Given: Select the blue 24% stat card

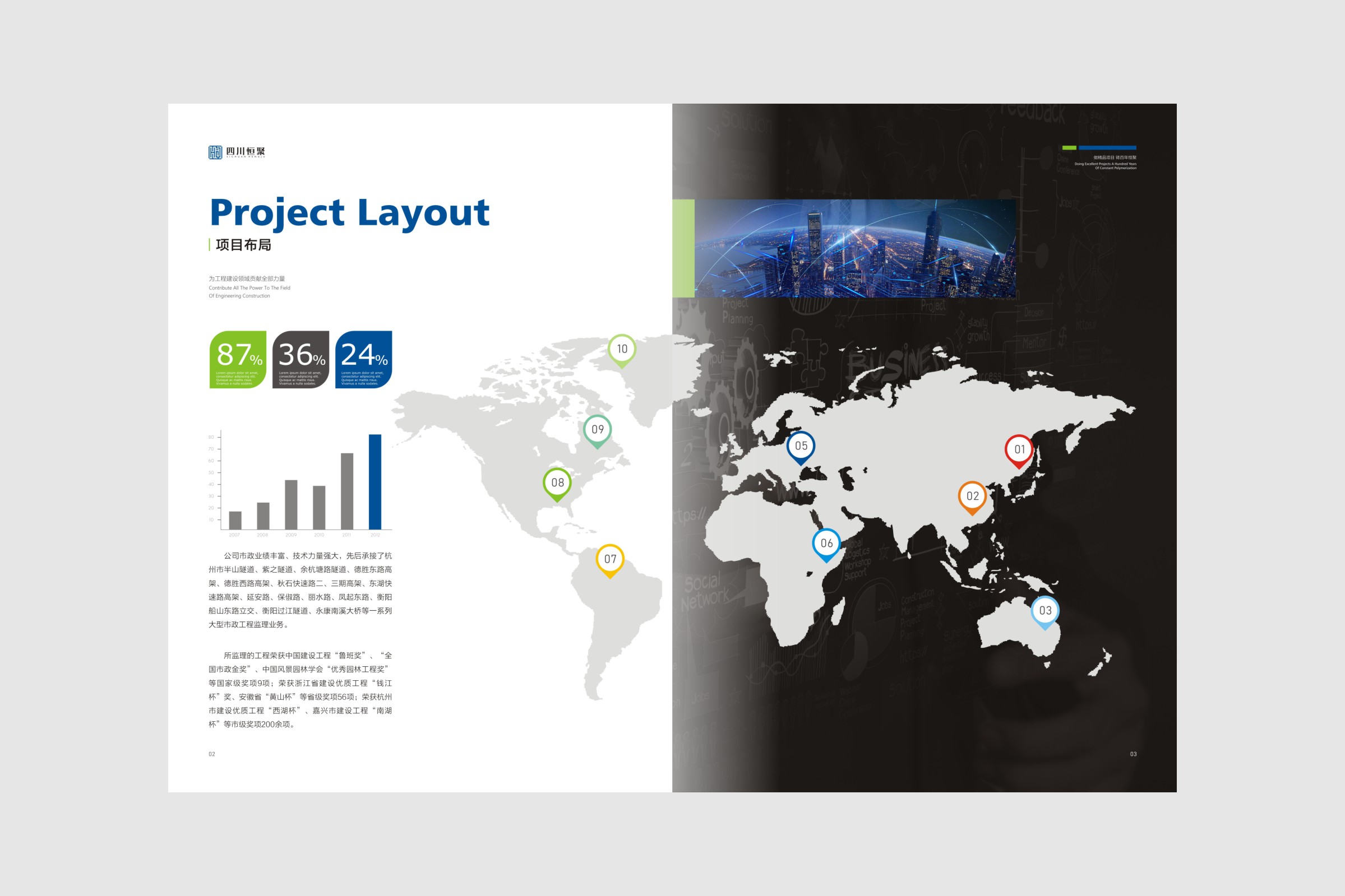Looking at the screenshot, I should pos(363,359).
